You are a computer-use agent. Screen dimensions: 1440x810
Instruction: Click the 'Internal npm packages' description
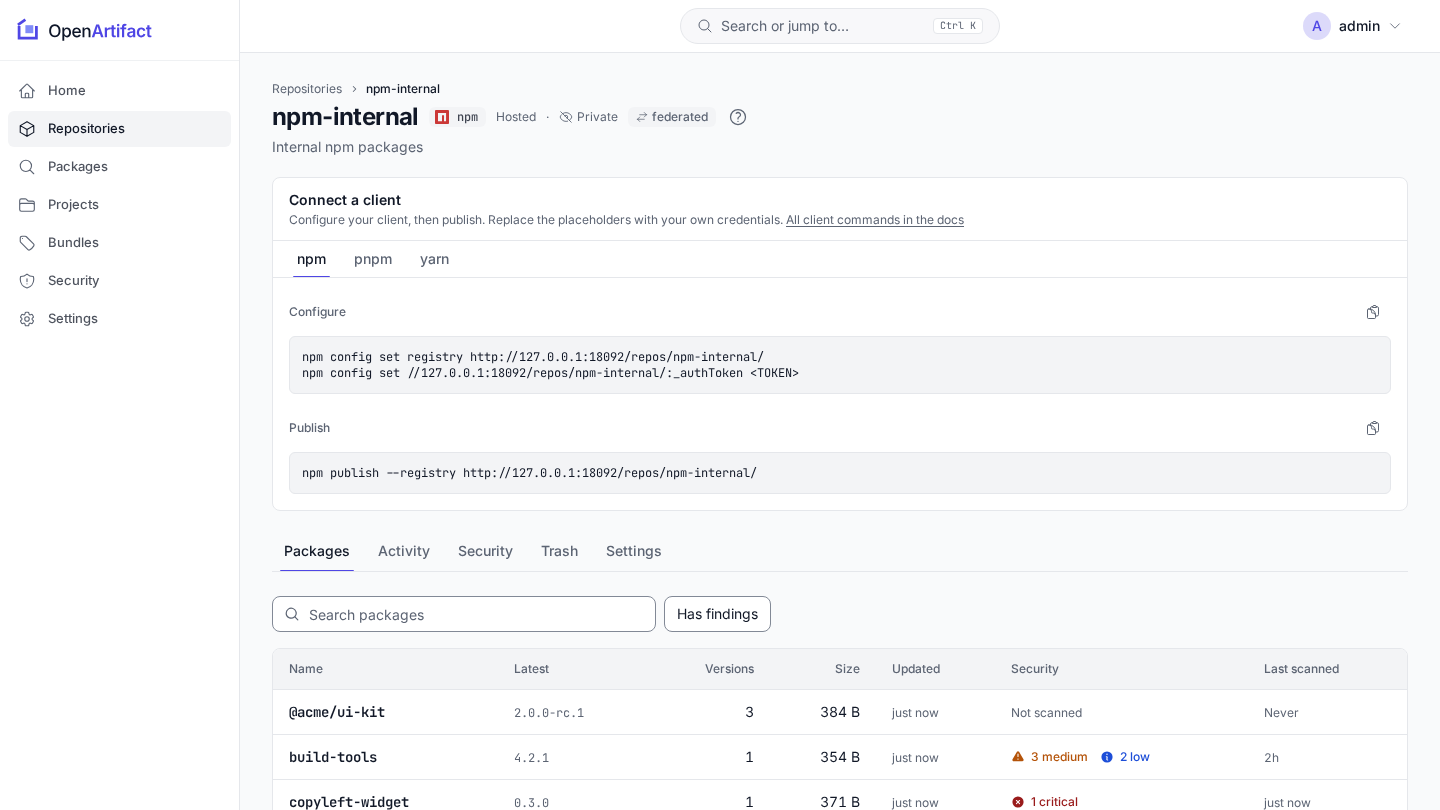pyautogui.click(x=347, y=147)
